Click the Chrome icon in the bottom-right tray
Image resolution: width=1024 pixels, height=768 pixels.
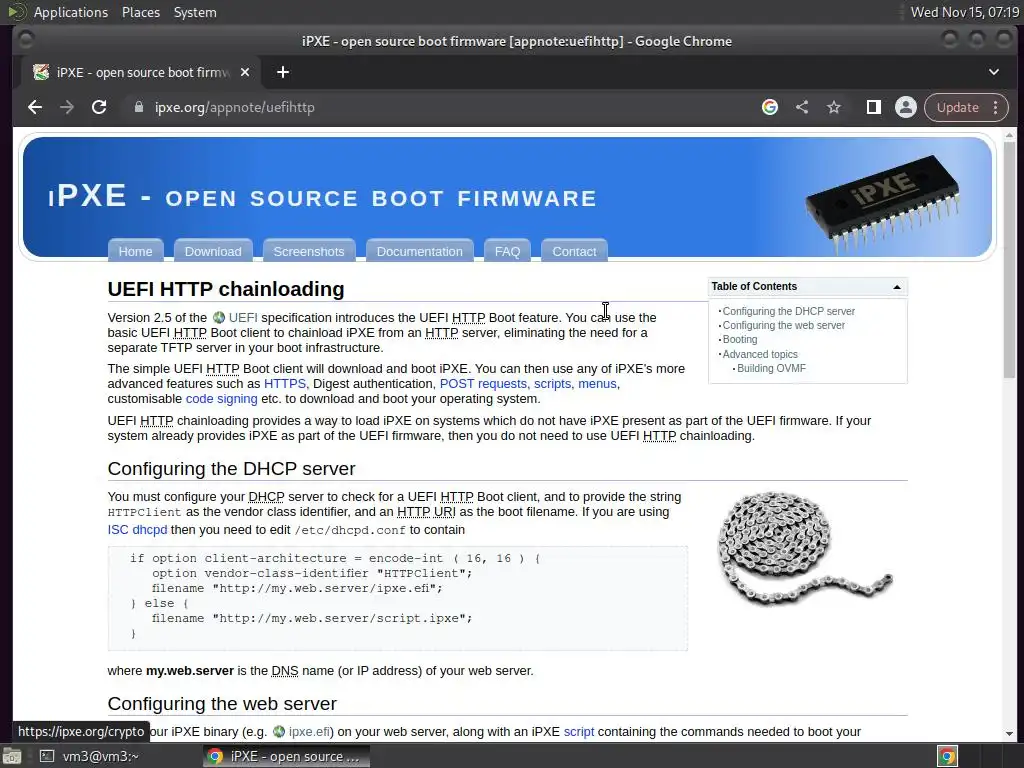coord(947,756)
